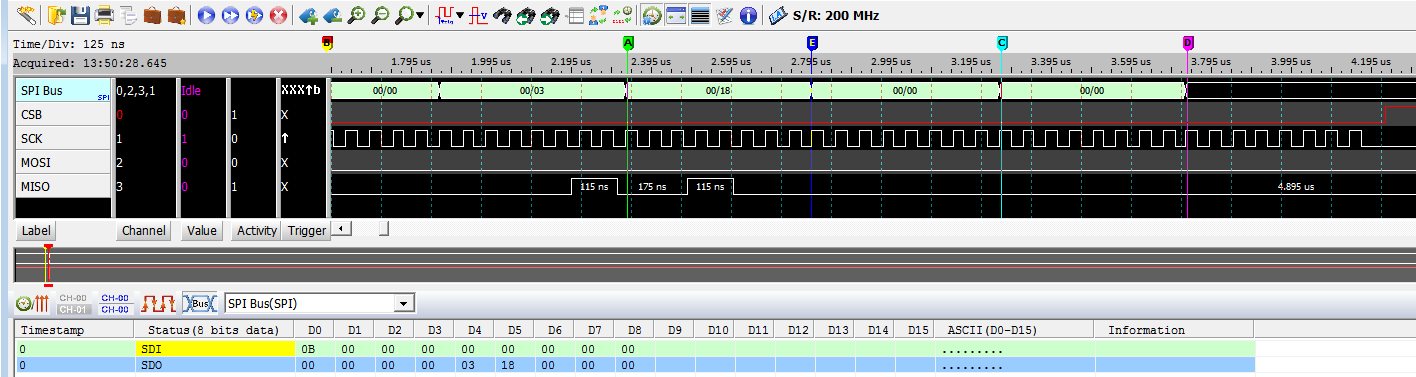
Task: Select cyan marker C on timeline
Action: click(x=1002, y=43)
